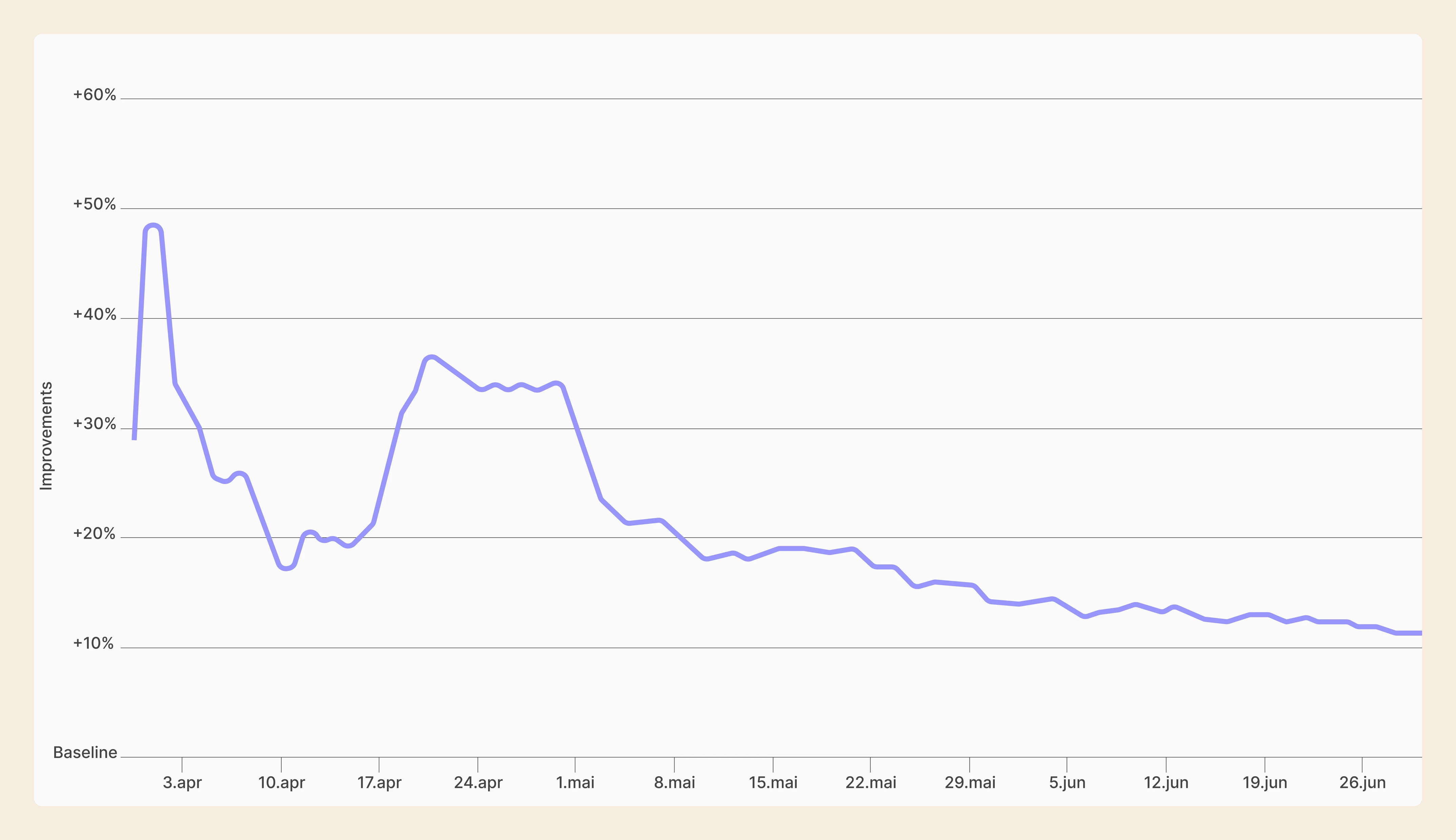1456x840 pixels.
Task: Select the "22.mai" date label
Action: [x=871, y=783]
